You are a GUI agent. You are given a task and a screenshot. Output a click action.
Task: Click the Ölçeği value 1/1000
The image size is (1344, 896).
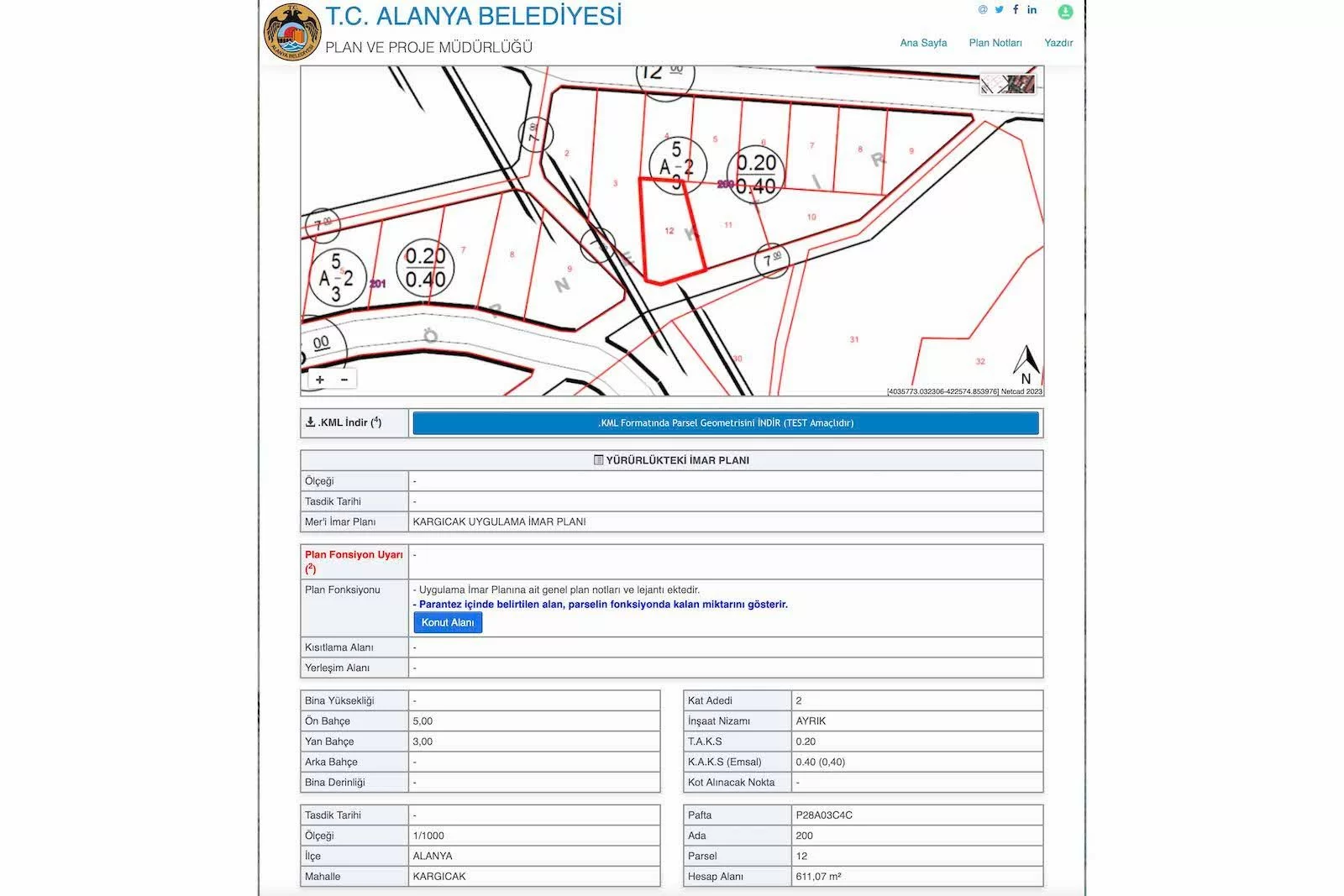428,836
